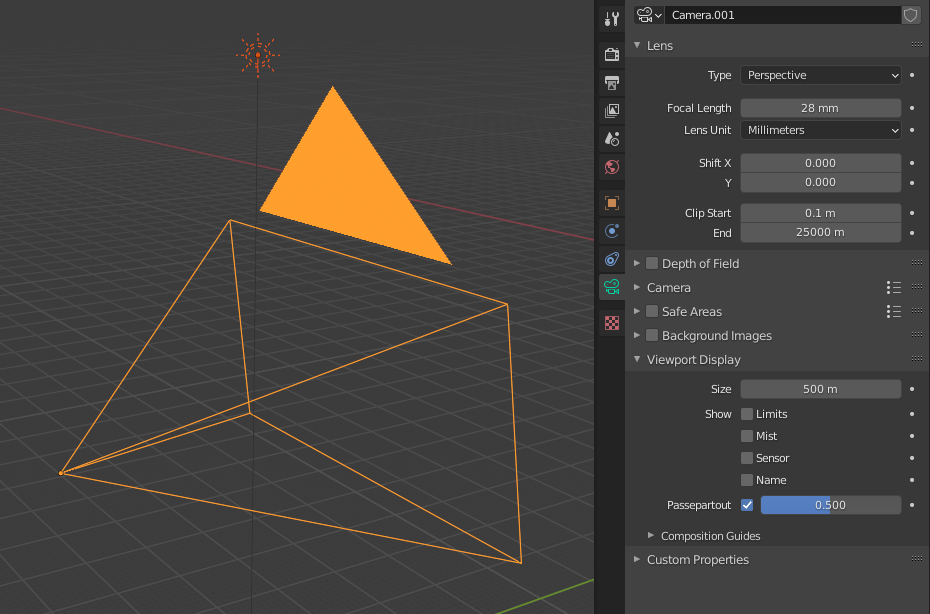Viewport: 930px width, 614px height.
Task: Check the Limits show option
Action: [x=747, y=414]
